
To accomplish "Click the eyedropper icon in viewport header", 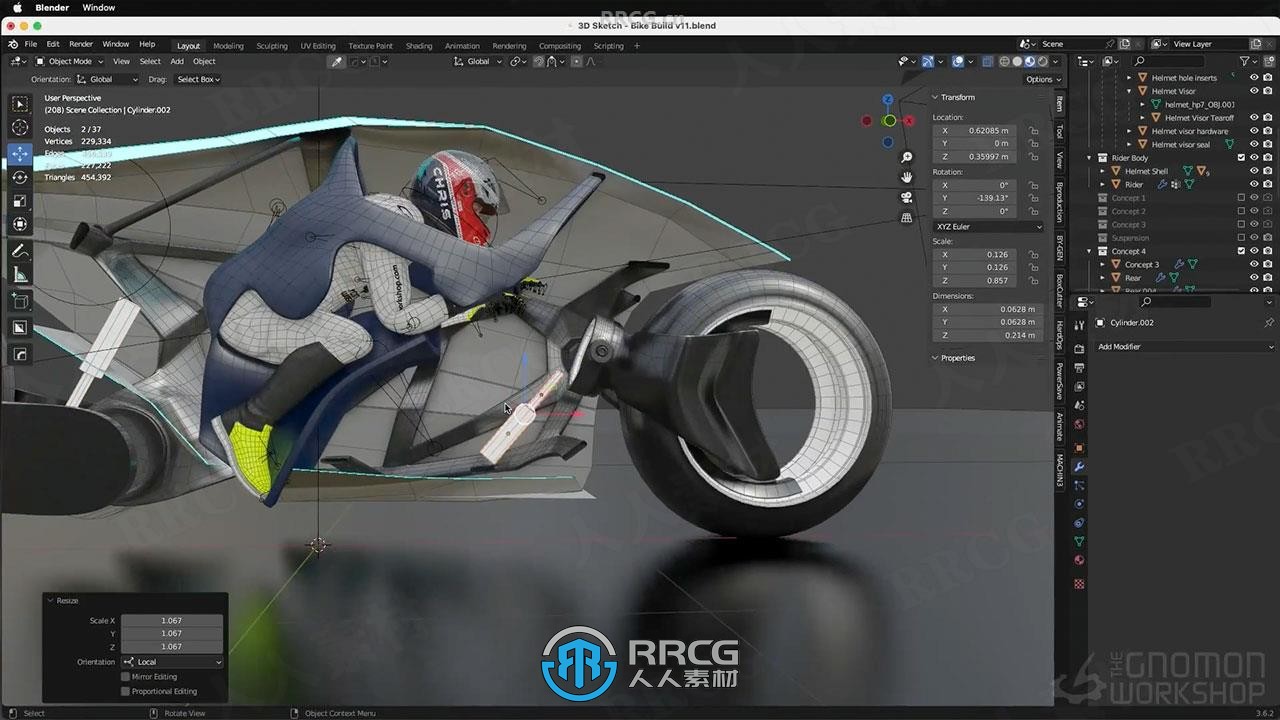I will coord(337,61).
